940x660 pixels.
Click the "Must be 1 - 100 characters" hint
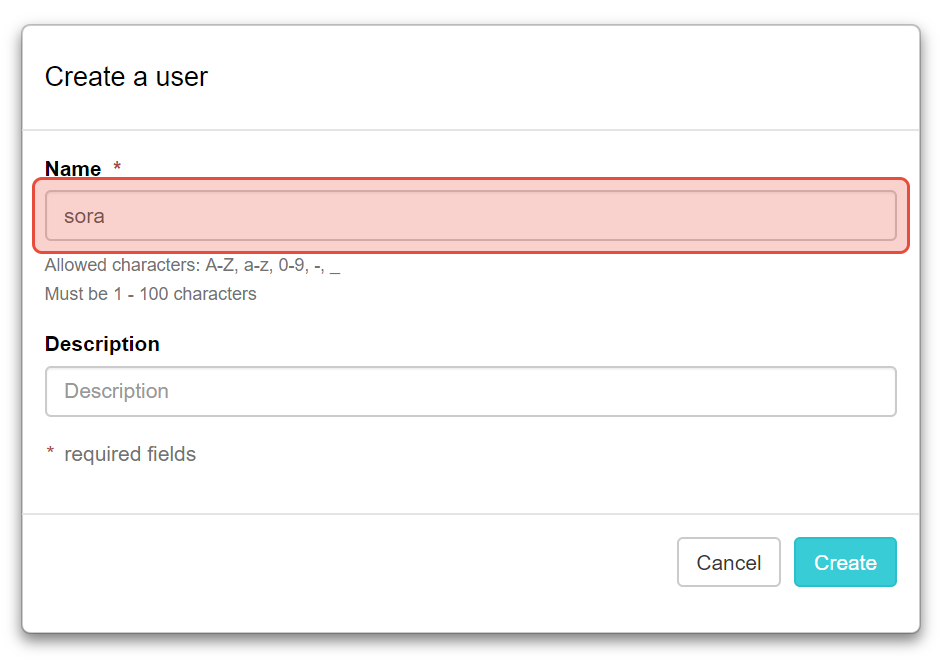150,294
